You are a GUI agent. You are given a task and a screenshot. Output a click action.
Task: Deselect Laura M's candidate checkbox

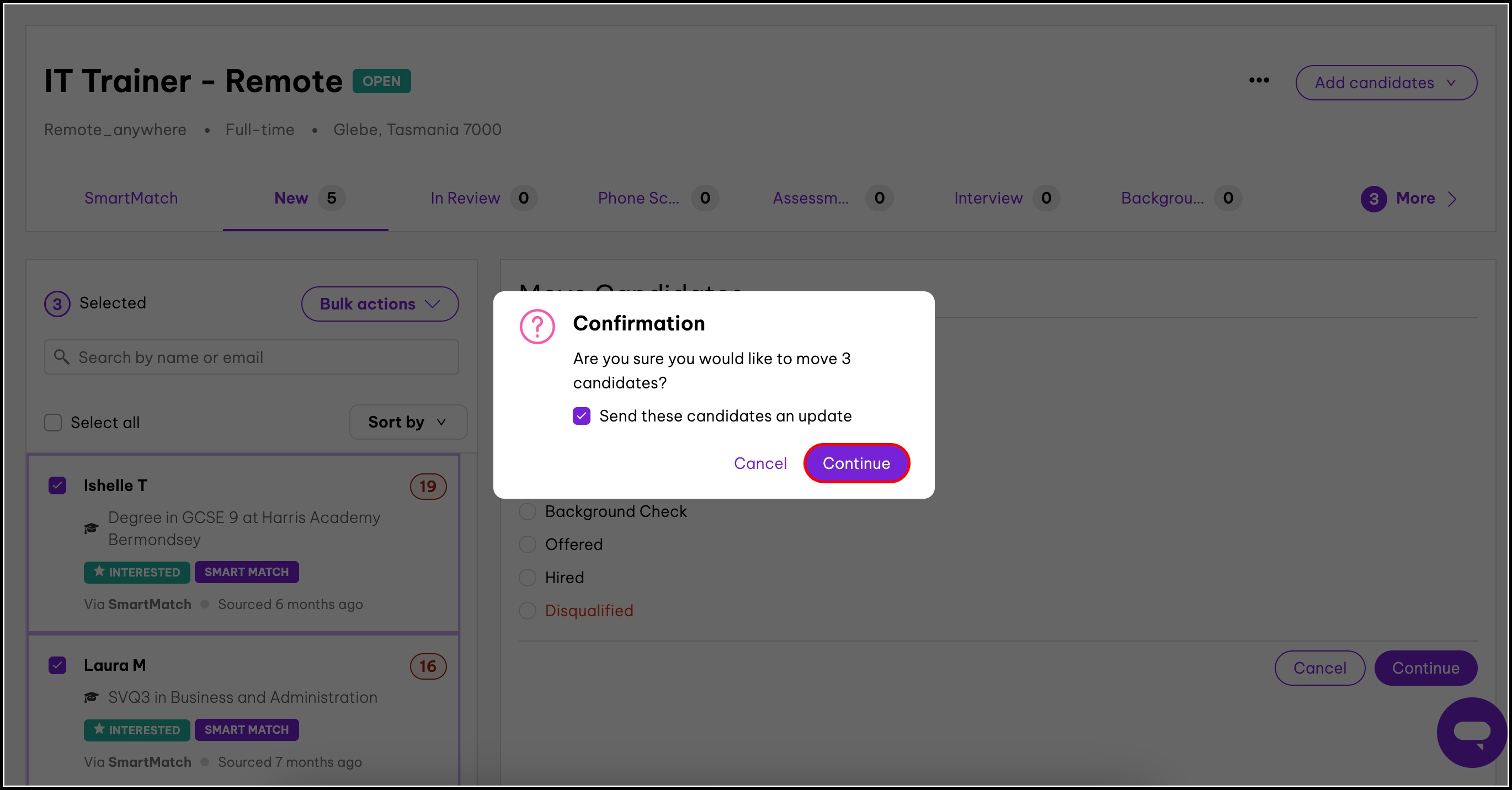[x=57, y=665]
